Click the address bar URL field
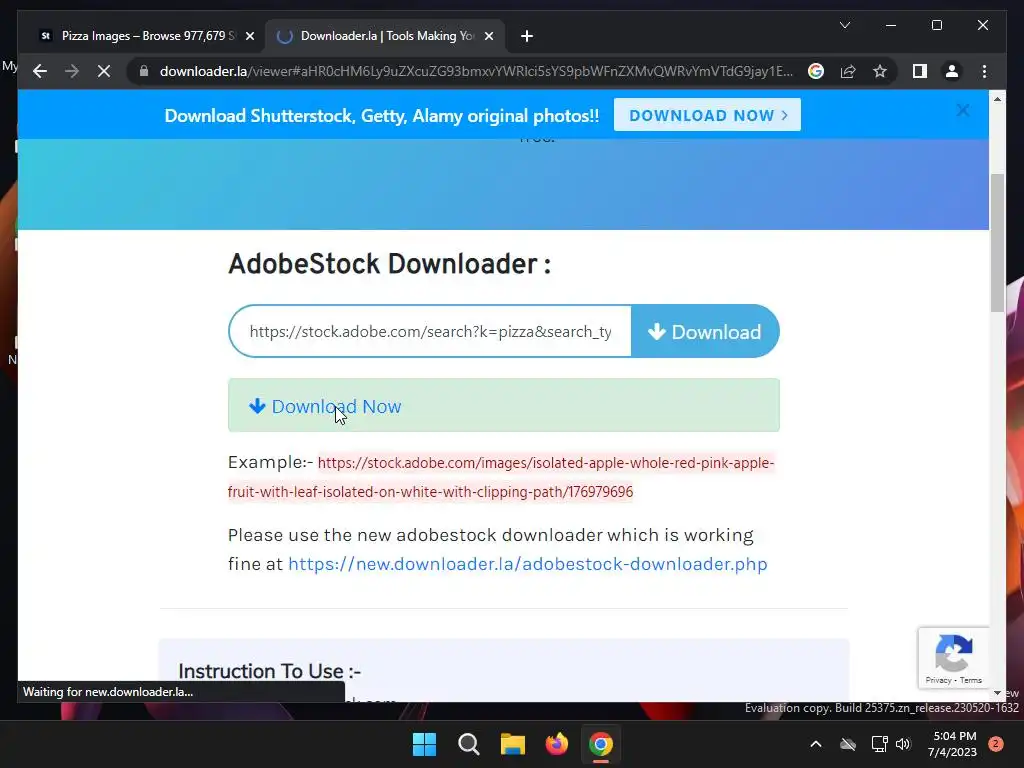The height and width of the screenshot is (768, 1024). tap(476, 71)
